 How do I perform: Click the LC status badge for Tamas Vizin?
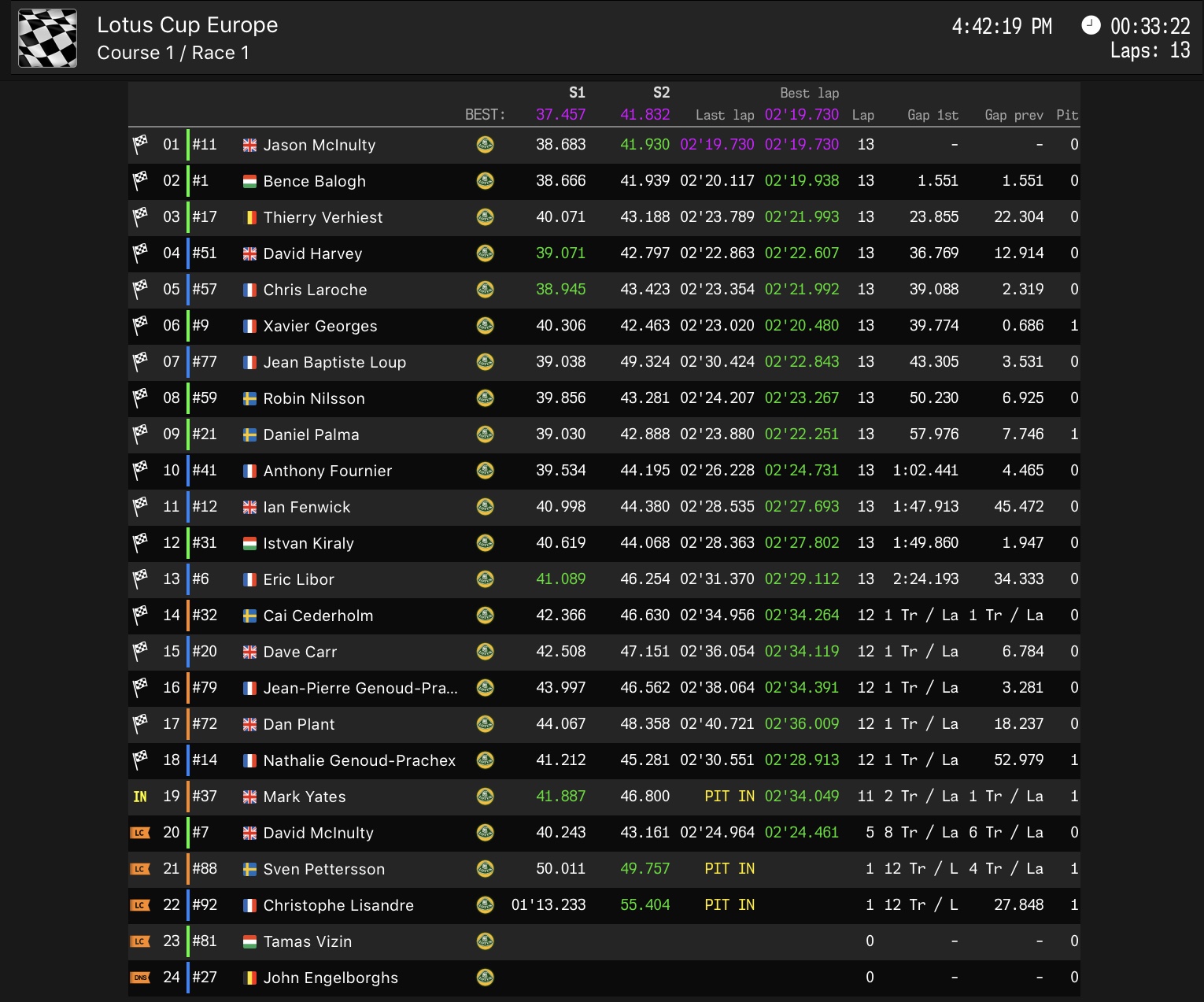tap(140, 941)
